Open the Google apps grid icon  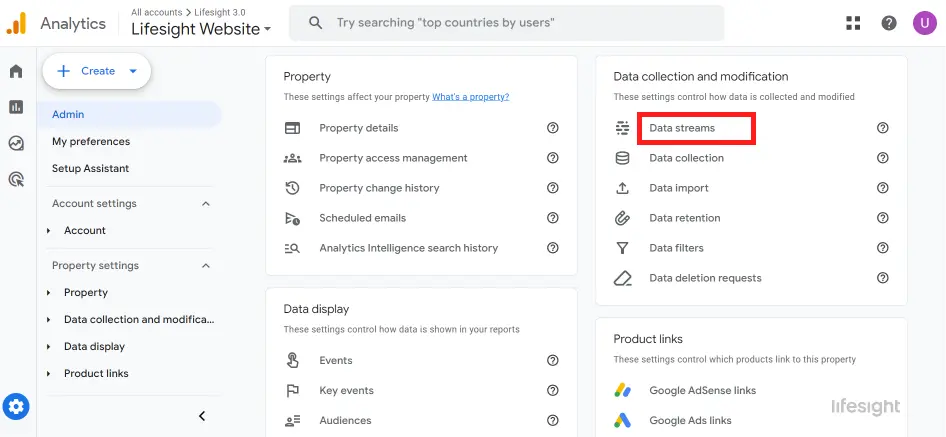[x=853, y=24]
